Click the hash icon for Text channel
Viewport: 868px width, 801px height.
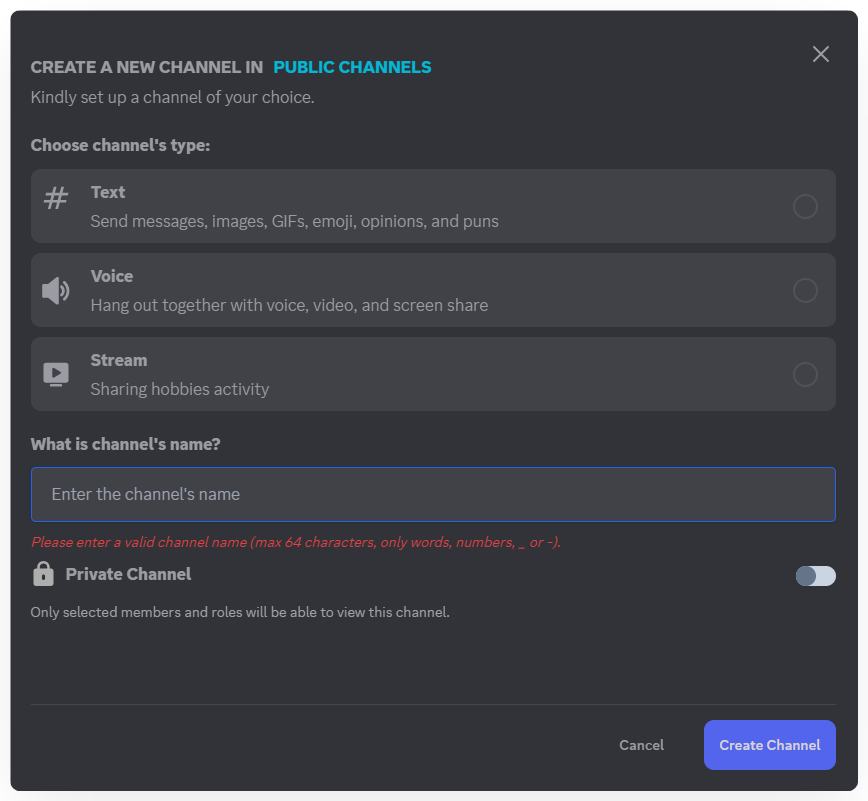tap(56, 198)
